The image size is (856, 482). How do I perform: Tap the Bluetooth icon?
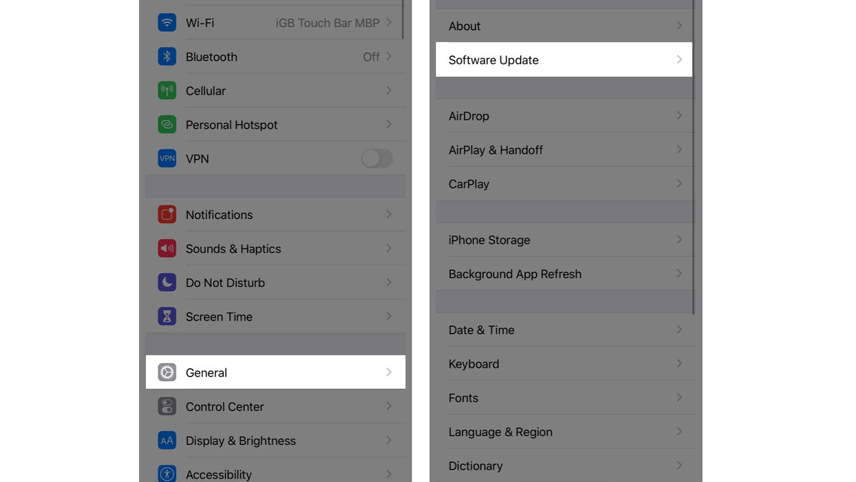pyautogui.click(x=167, y=57)
